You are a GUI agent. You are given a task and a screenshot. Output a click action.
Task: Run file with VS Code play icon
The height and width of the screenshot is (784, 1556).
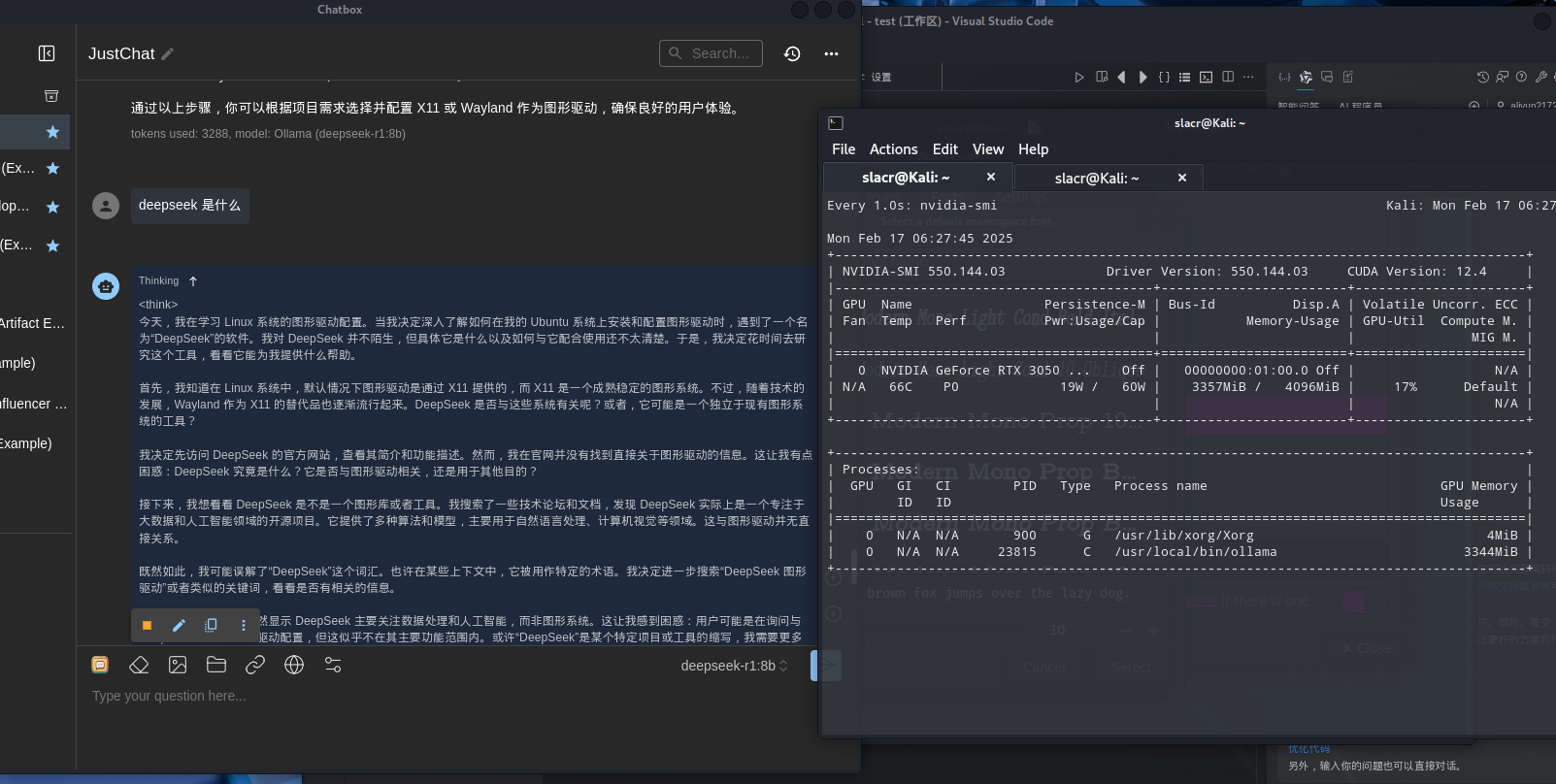[1078, 77]
